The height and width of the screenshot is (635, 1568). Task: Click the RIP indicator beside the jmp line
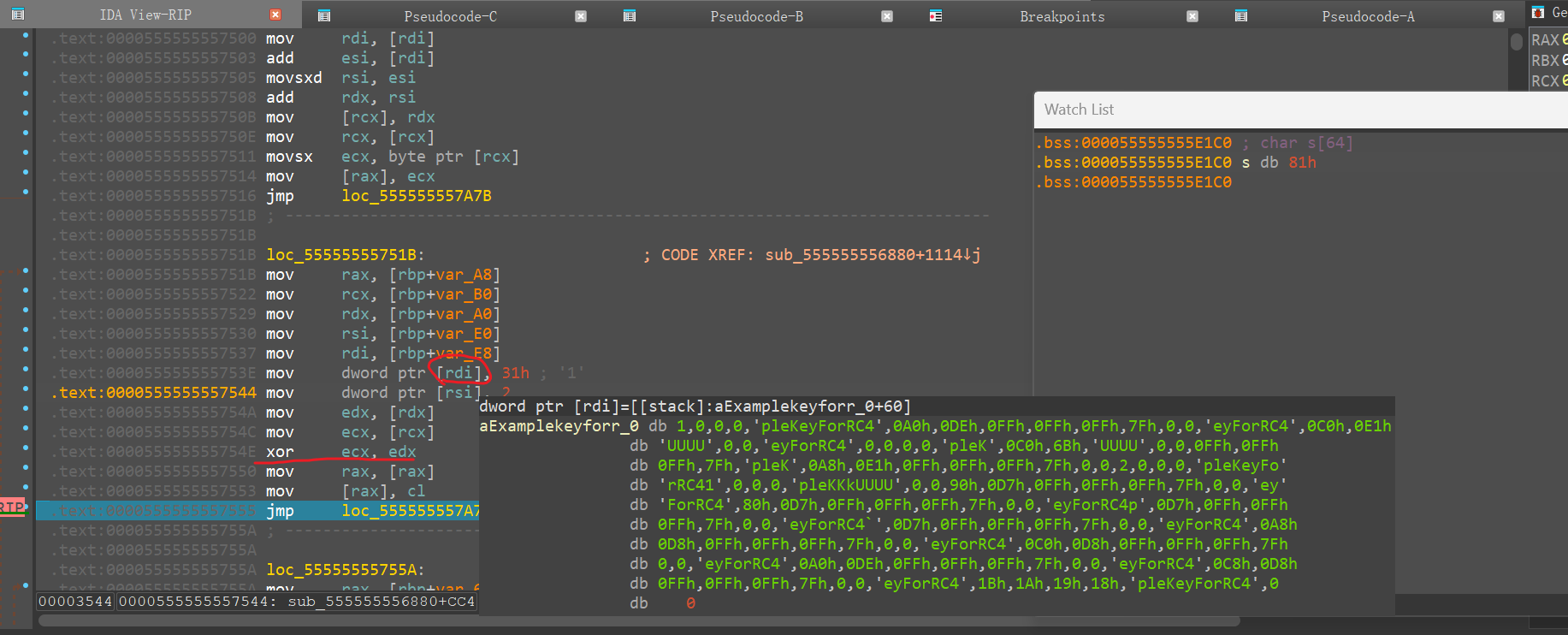point(12,507)
